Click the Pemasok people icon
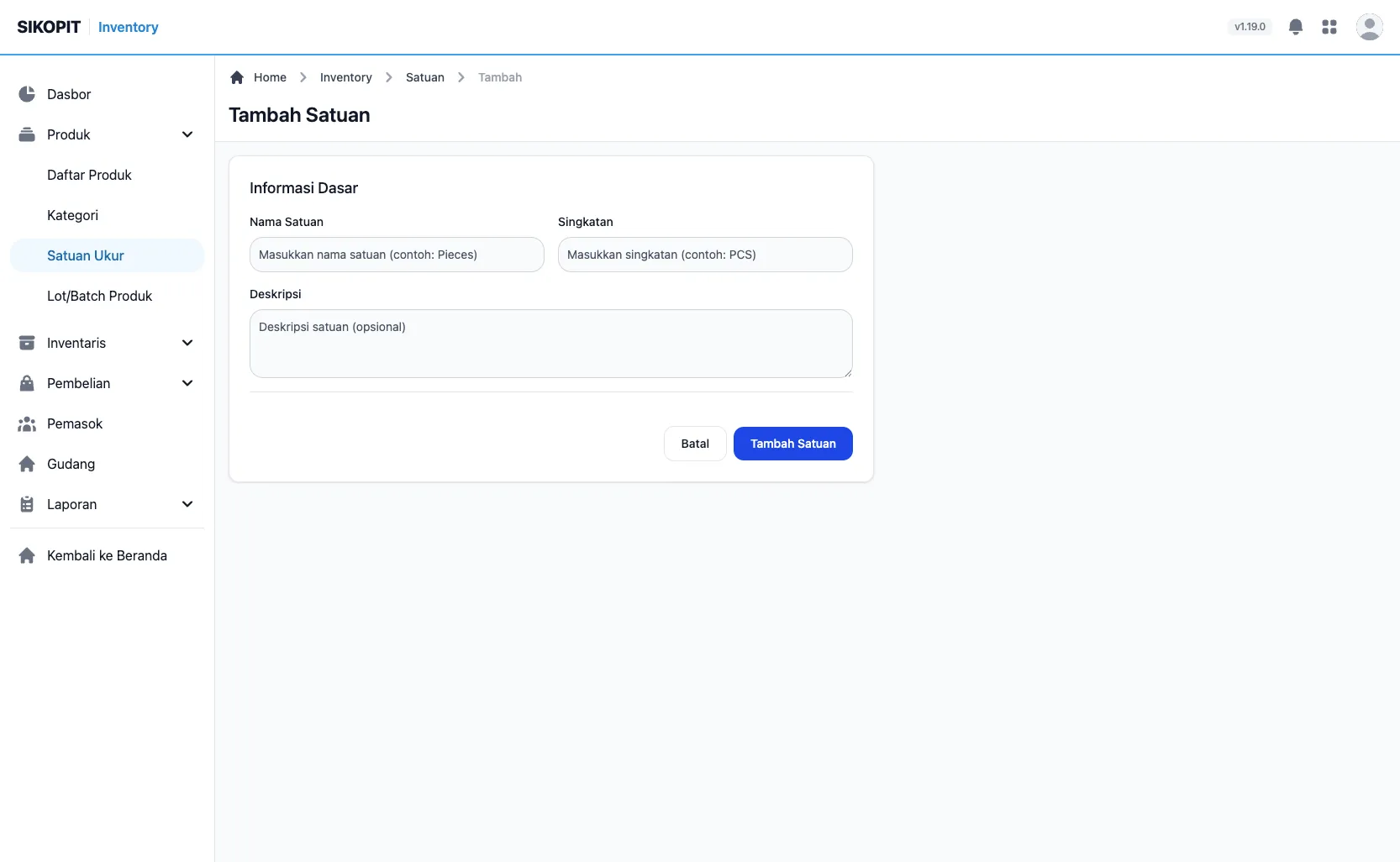1400x862 pixels. pyautogui.click(x=27, y=423)
